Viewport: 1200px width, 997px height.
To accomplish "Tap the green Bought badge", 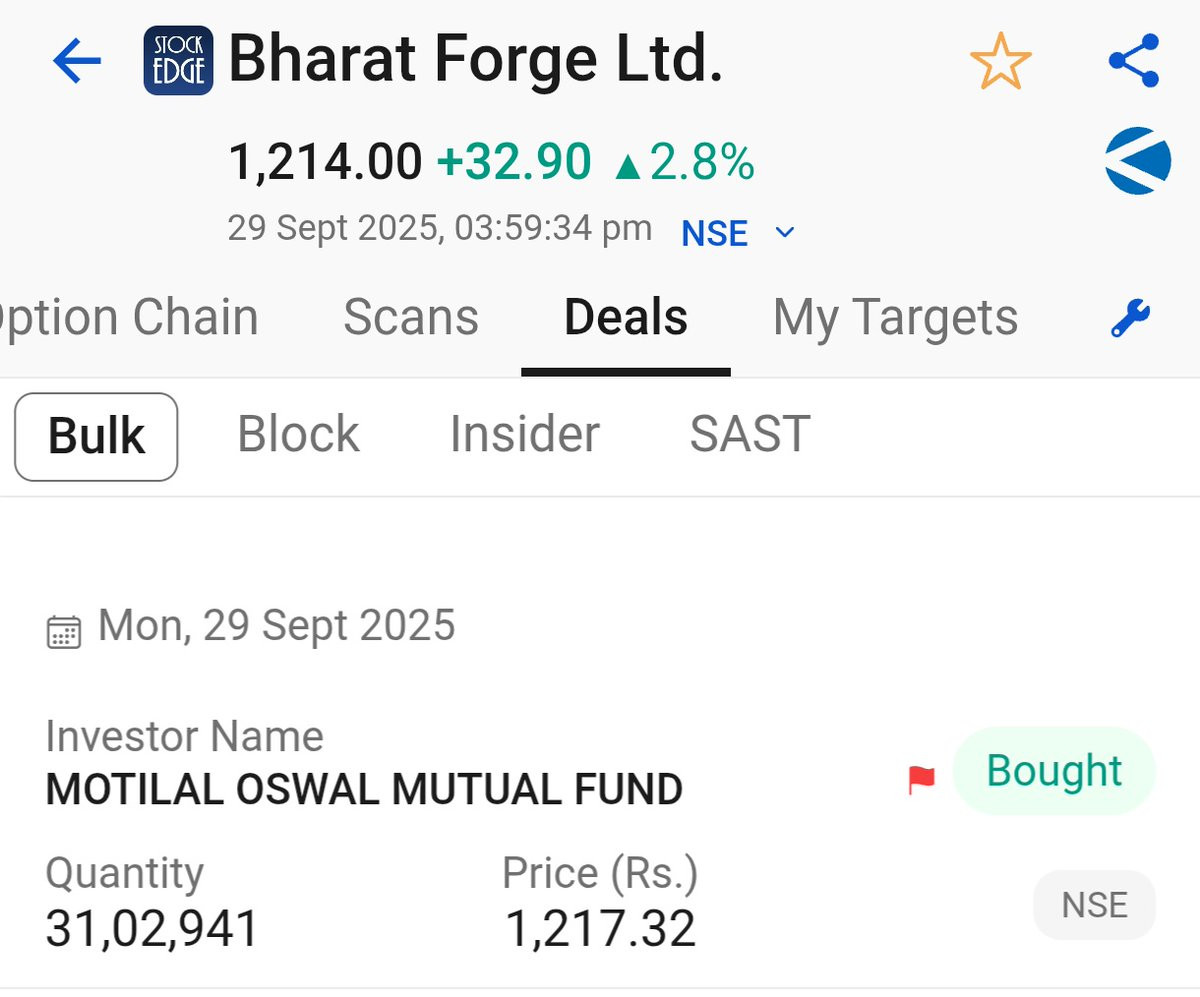I will click(1054, 772).
